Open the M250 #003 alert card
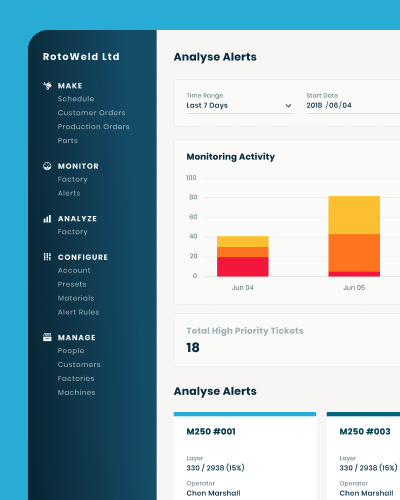400x500 pixels. pyautogui.click(x=363, y=456)
